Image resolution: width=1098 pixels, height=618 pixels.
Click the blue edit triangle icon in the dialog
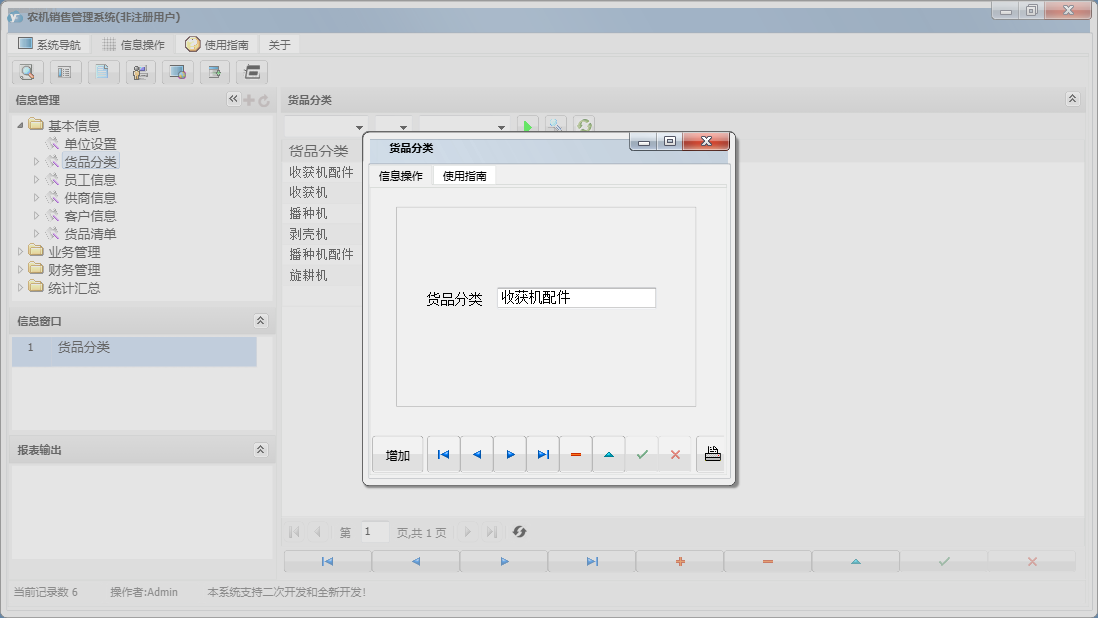[609, 453]
